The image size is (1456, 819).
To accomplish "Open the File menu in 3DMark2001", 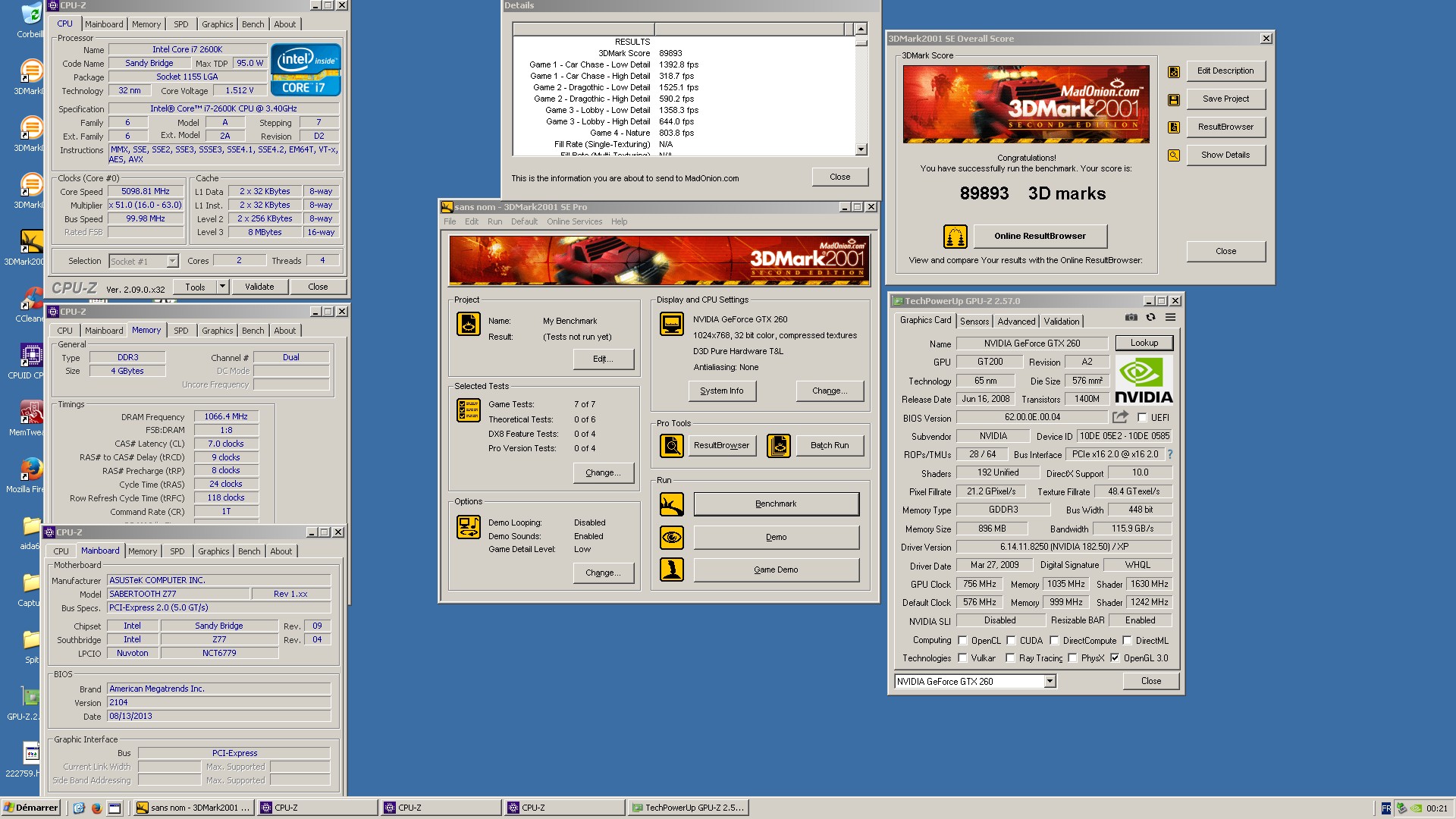I will pos(450,222).
